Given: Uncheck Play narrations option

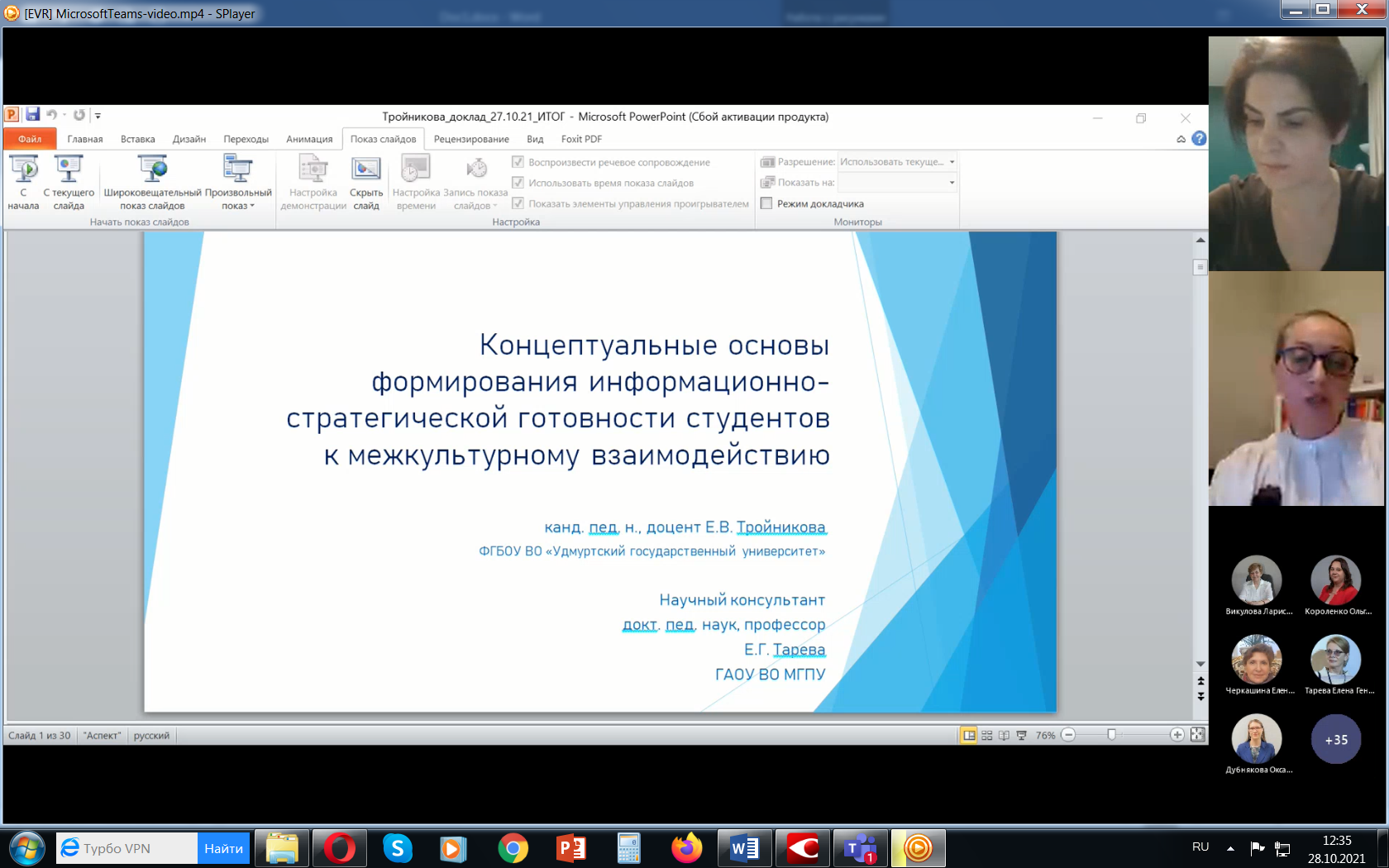Looking at the screenshot, I should pyautogui.click(x=518, y=162).
